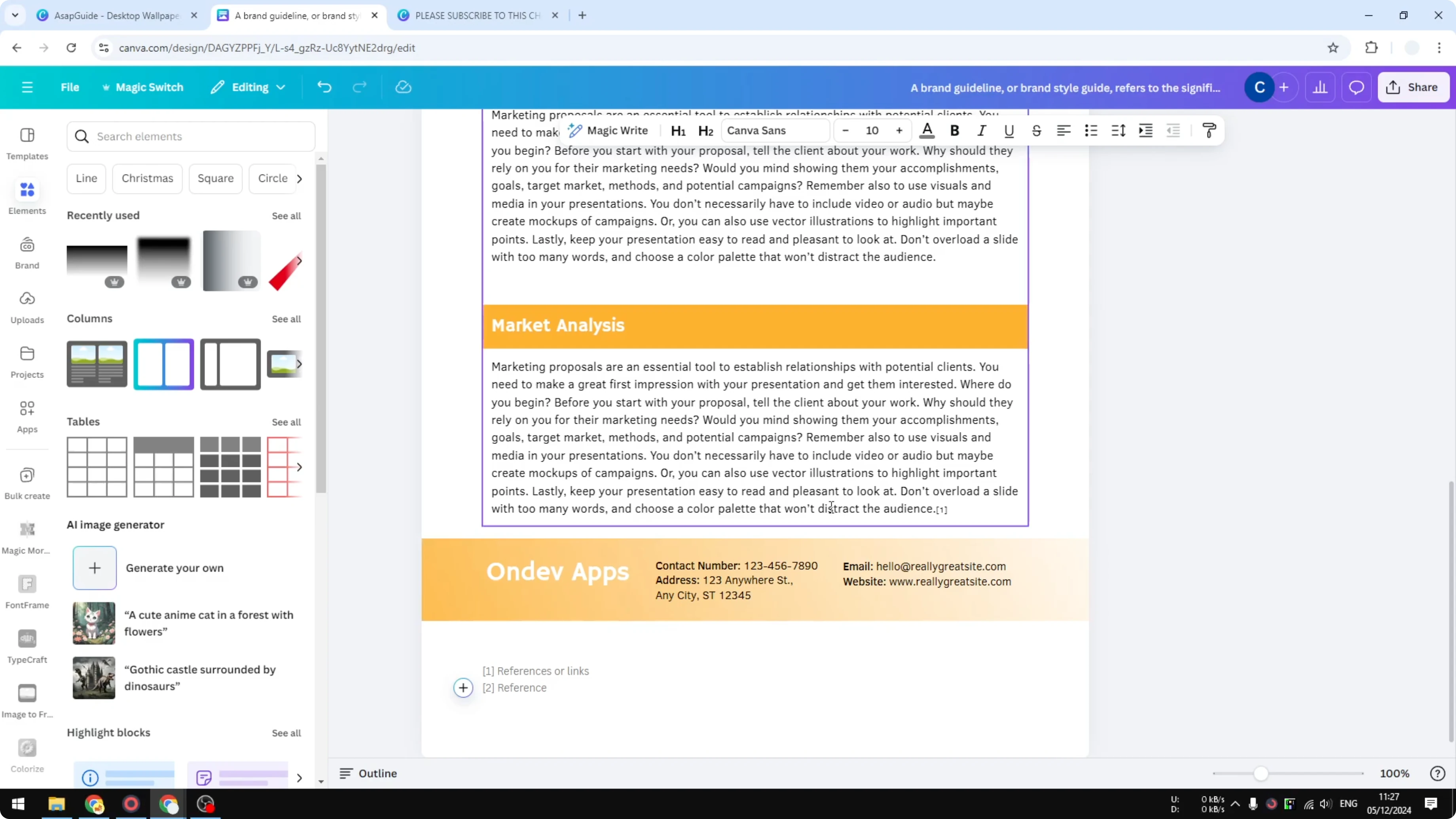See all Tables elements
Screen dimensions: 1456x819
coord(286,422)
